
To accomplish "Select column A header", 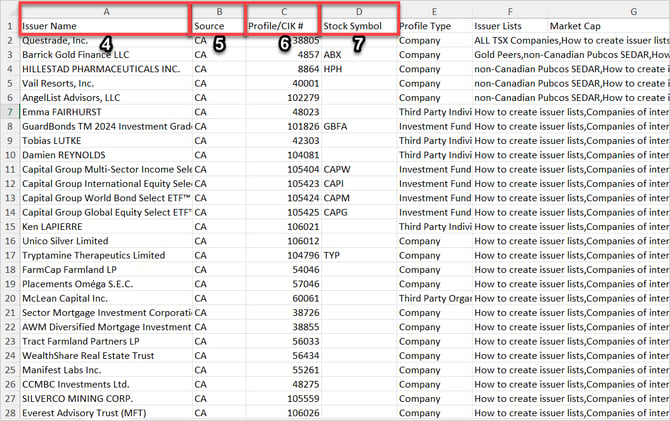I will pos(106,12).
